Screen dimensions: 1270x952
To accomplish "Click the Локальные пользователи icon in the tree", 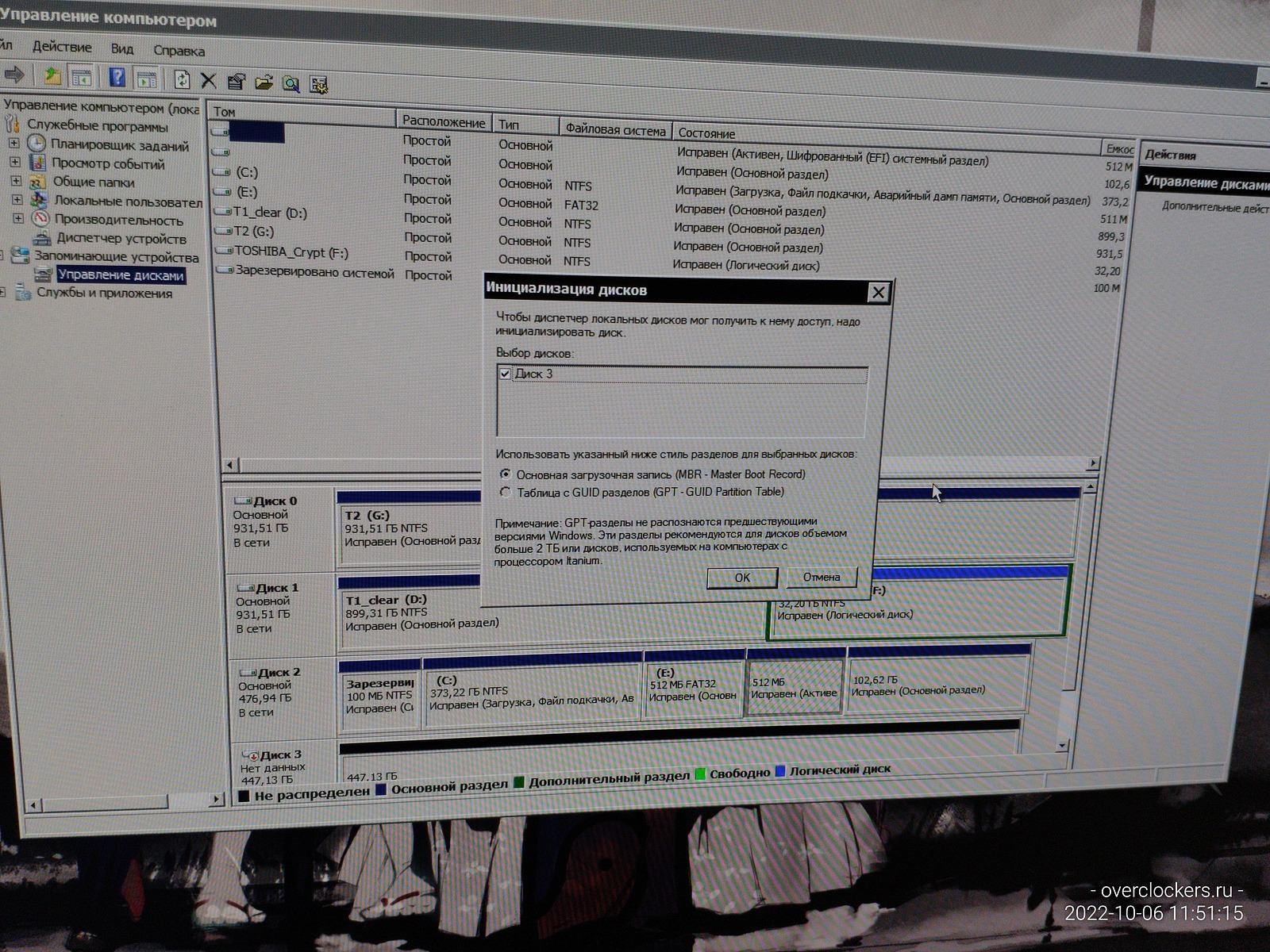I will (x=38, y=200).
